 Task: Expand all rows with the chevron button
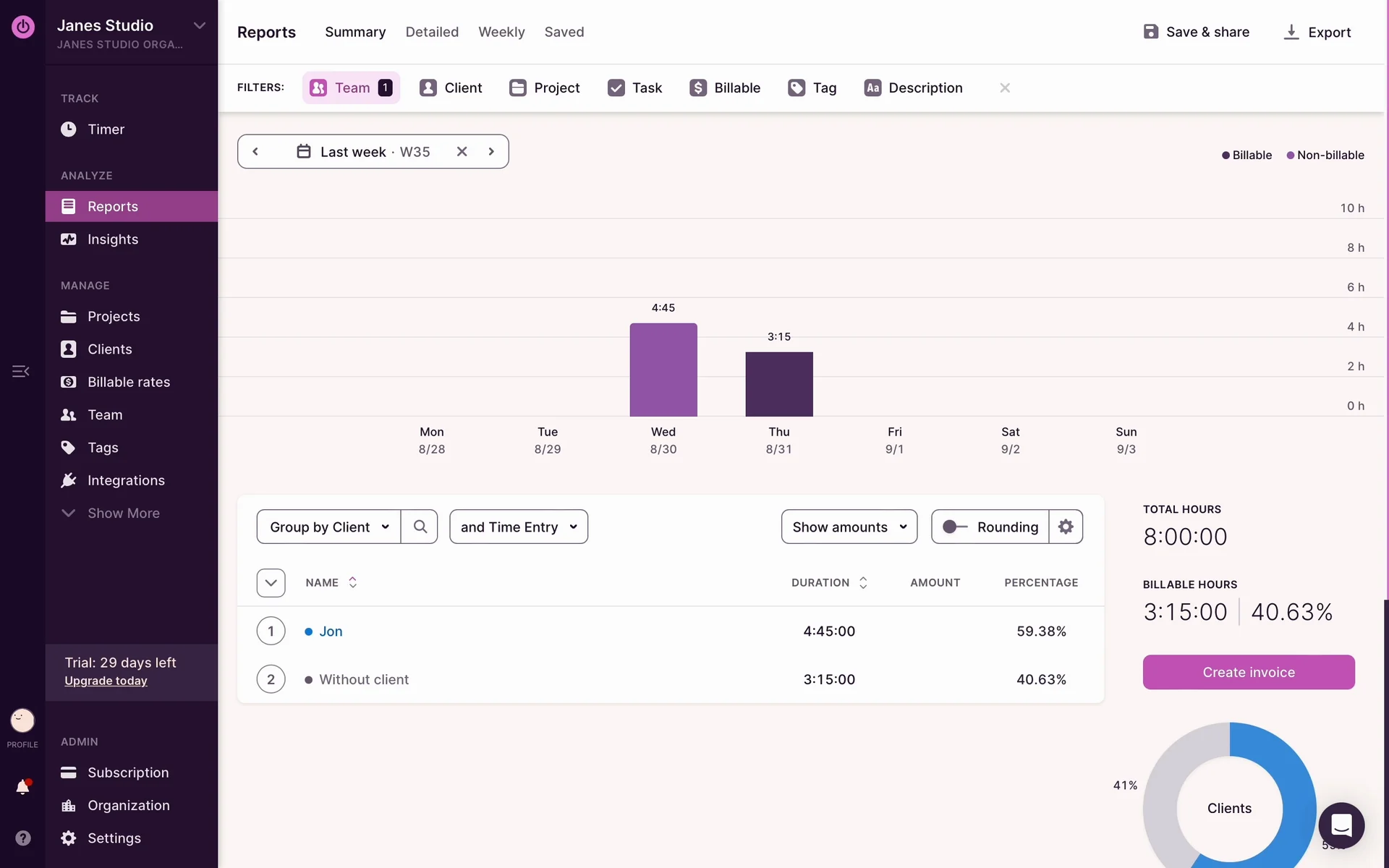click(271, 582)
